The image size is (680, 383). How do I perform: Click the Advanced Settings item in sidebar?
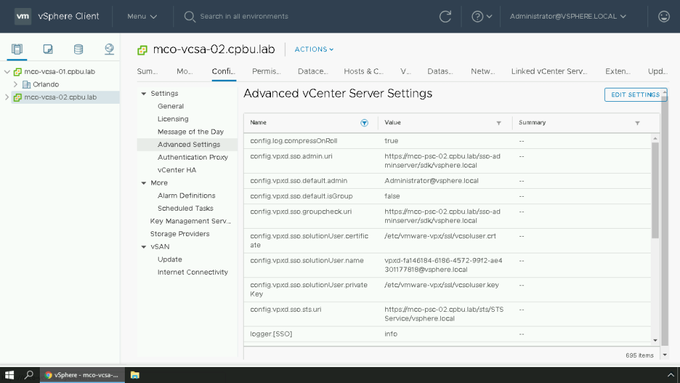point(187,144)
